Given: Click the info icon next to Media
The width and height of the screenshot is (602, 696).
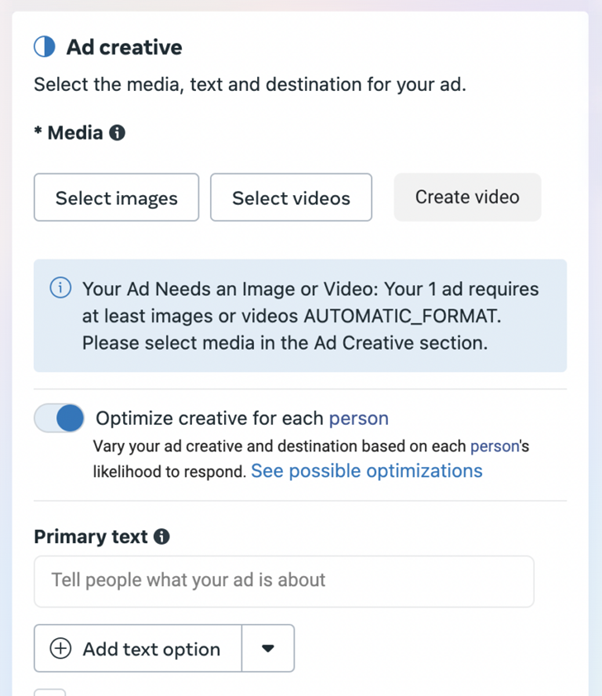Looking at the screenshot, I should pyautogui.click(x=117, y=133).
